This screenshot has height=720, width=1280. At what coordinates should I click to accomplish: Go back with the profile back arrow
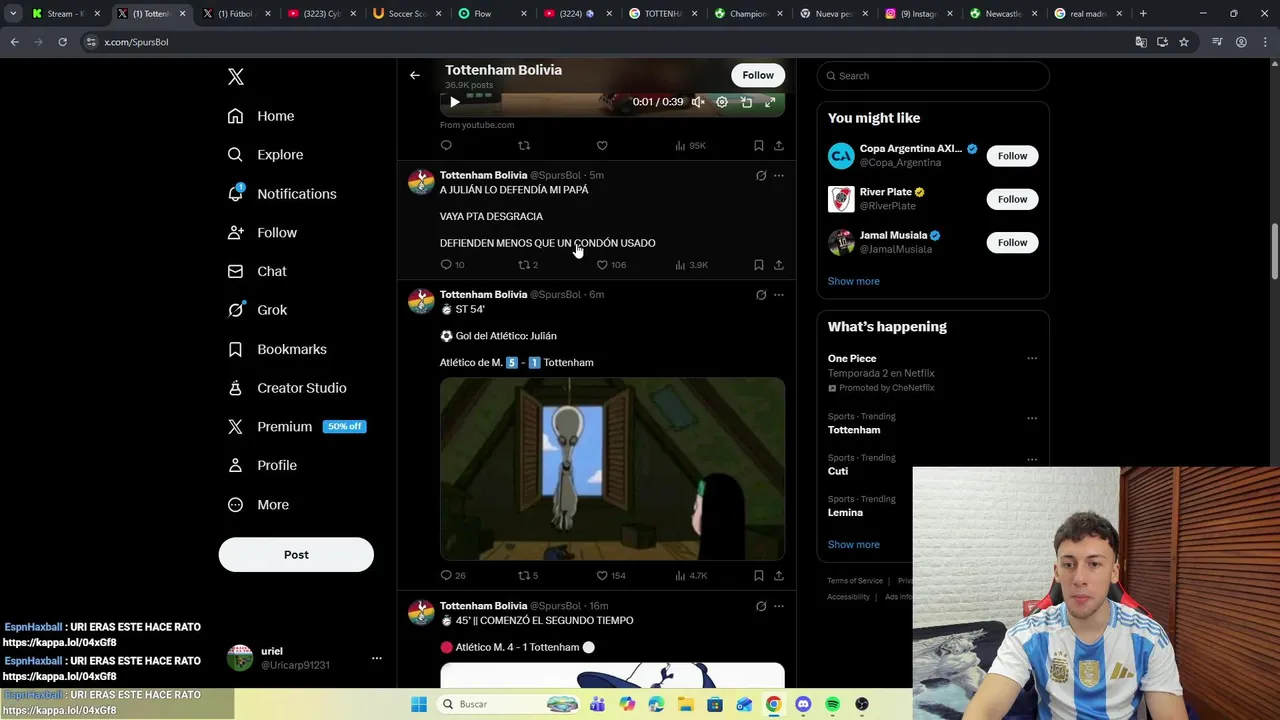point(415,75)
